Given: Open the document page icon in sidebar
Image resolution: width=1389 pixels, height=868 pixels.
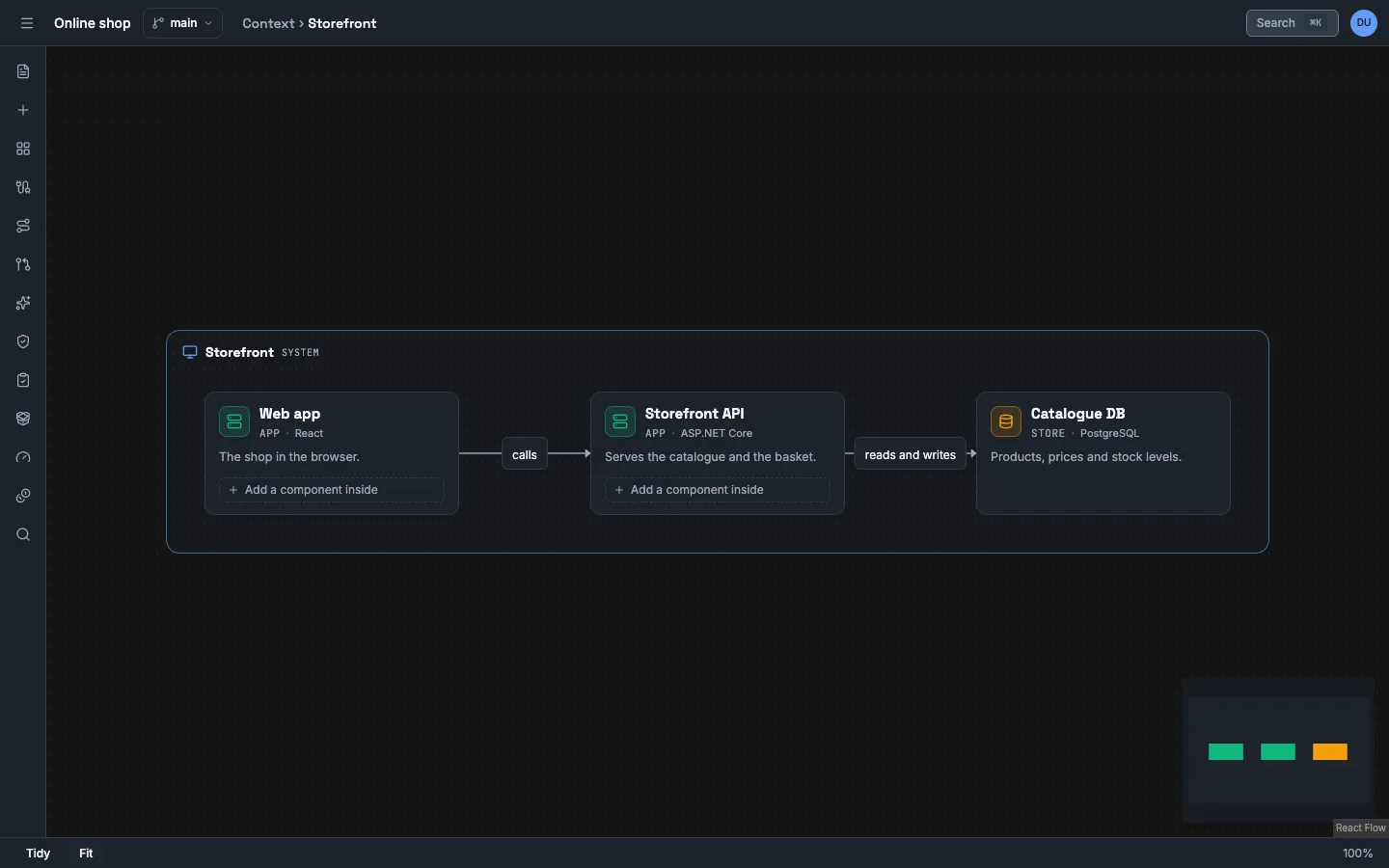Looking at the screenshot, I should tap(23, 71).
